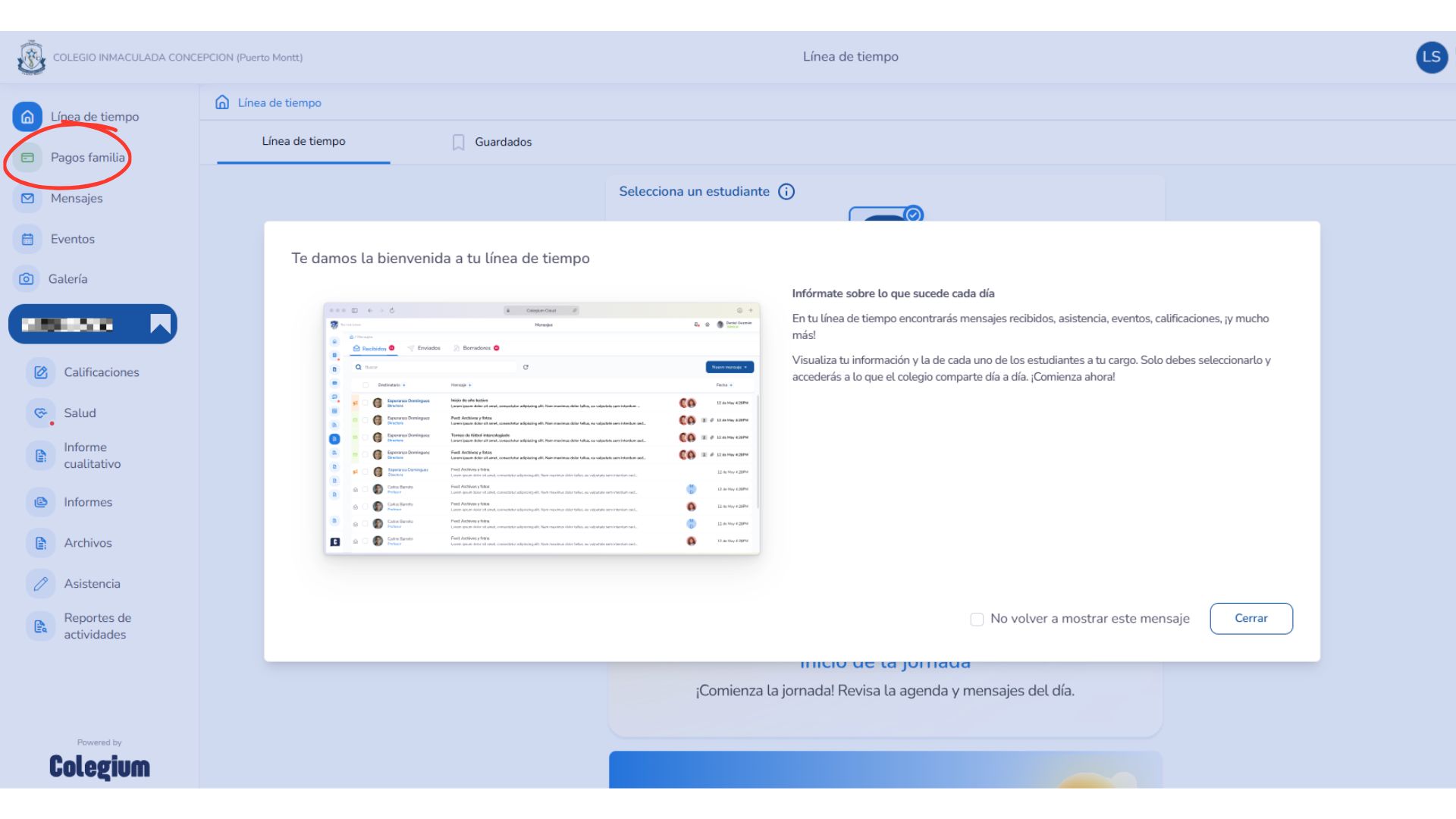Viewport: 1456px width, 819px height.
Task: Click the welcome dialog screenshot thumbnail
Action: point(541,428)
